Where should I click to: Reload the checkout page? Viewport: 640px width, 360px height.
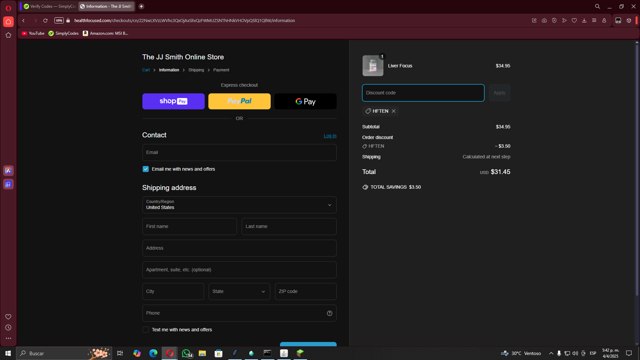[x=45, y=20]
